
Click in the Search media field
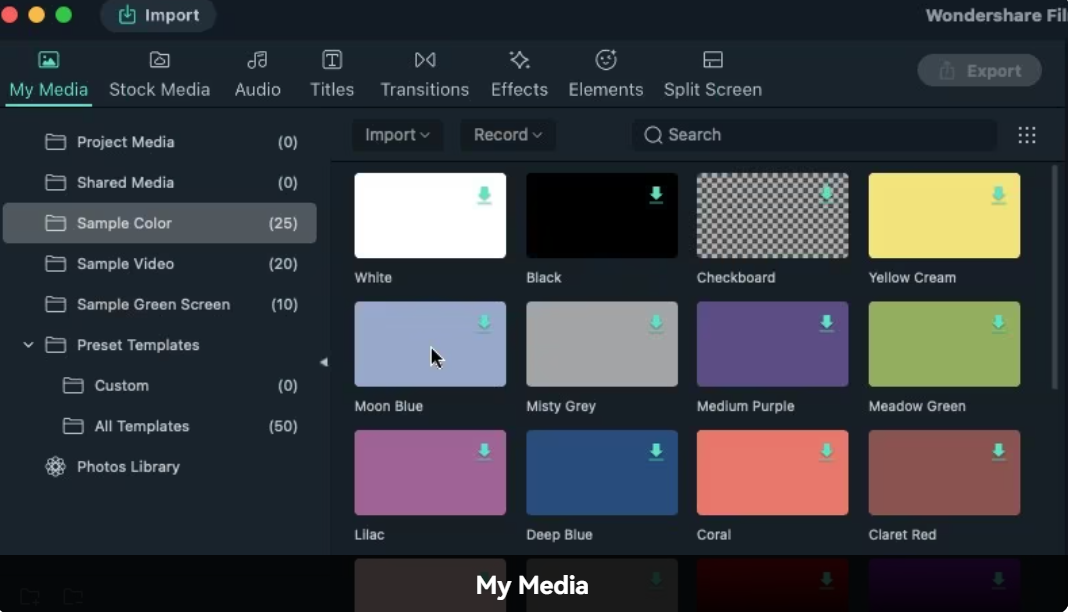814,135
